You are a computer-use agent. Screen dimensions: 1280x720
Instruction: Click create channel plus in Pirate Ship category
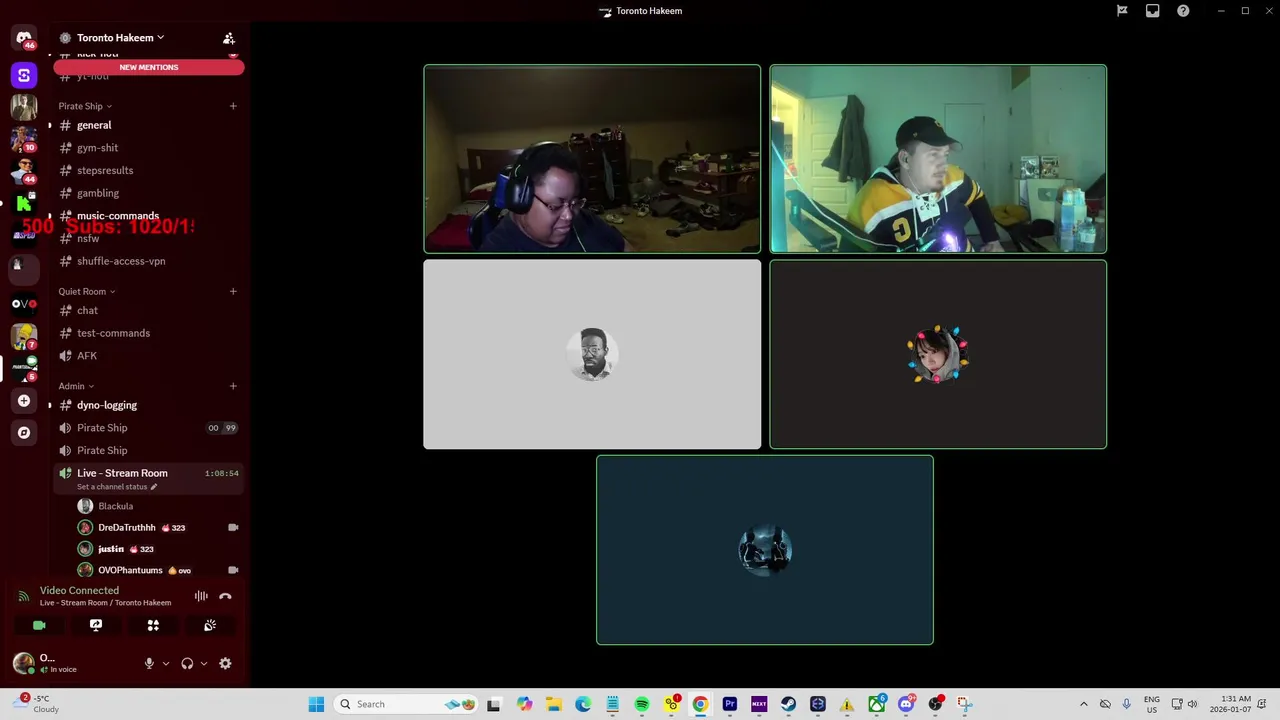coord(233,106)
